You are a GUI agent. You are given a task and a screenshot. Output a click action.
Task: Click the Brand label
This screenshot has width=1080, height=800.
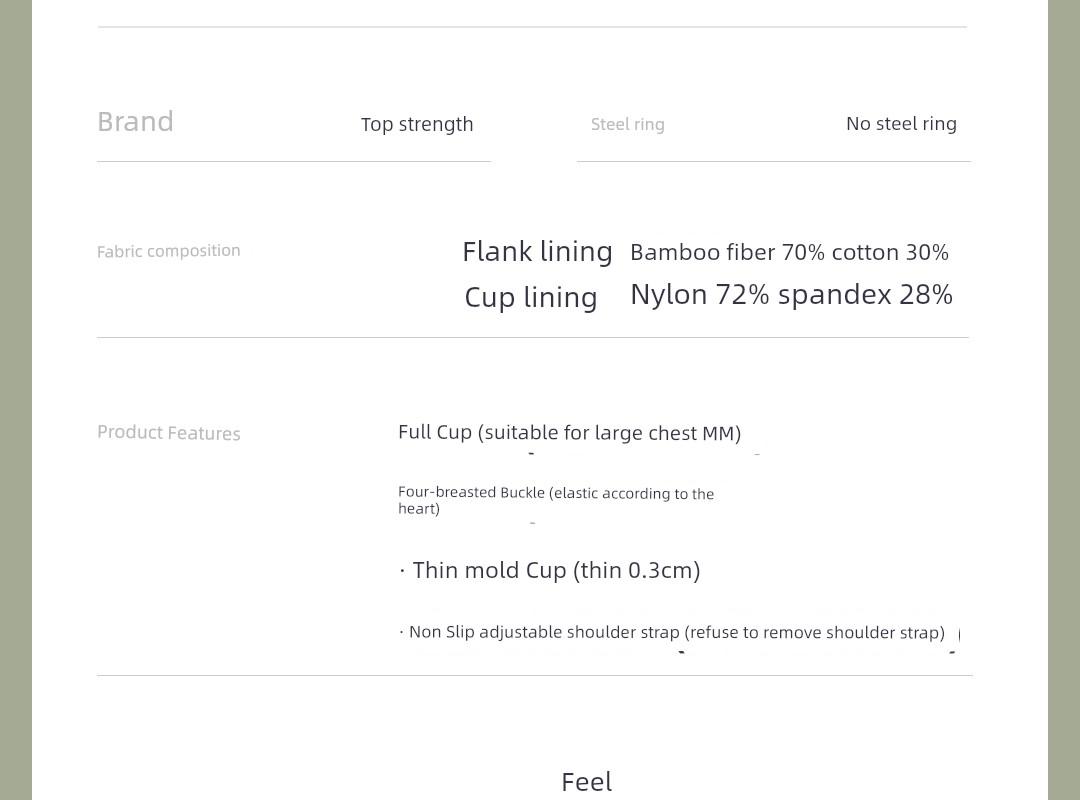(x=135, y=122)
